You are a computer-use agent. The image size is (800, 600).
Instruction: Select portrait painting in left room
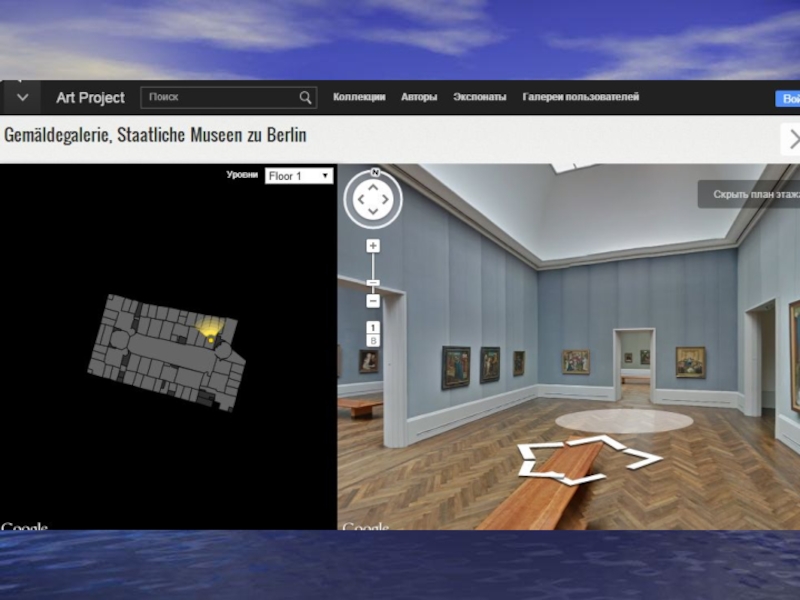(368, 361)
